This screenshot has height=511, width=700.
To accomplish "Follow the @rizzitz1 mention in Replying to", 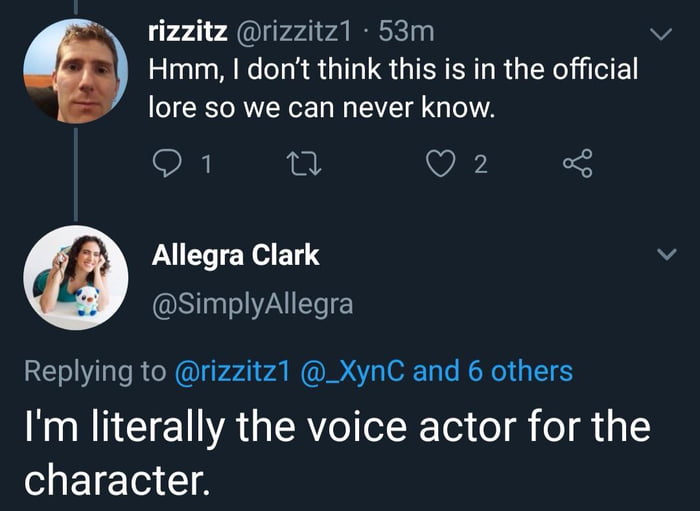I will pyautogui.click(x=232, y=371).
